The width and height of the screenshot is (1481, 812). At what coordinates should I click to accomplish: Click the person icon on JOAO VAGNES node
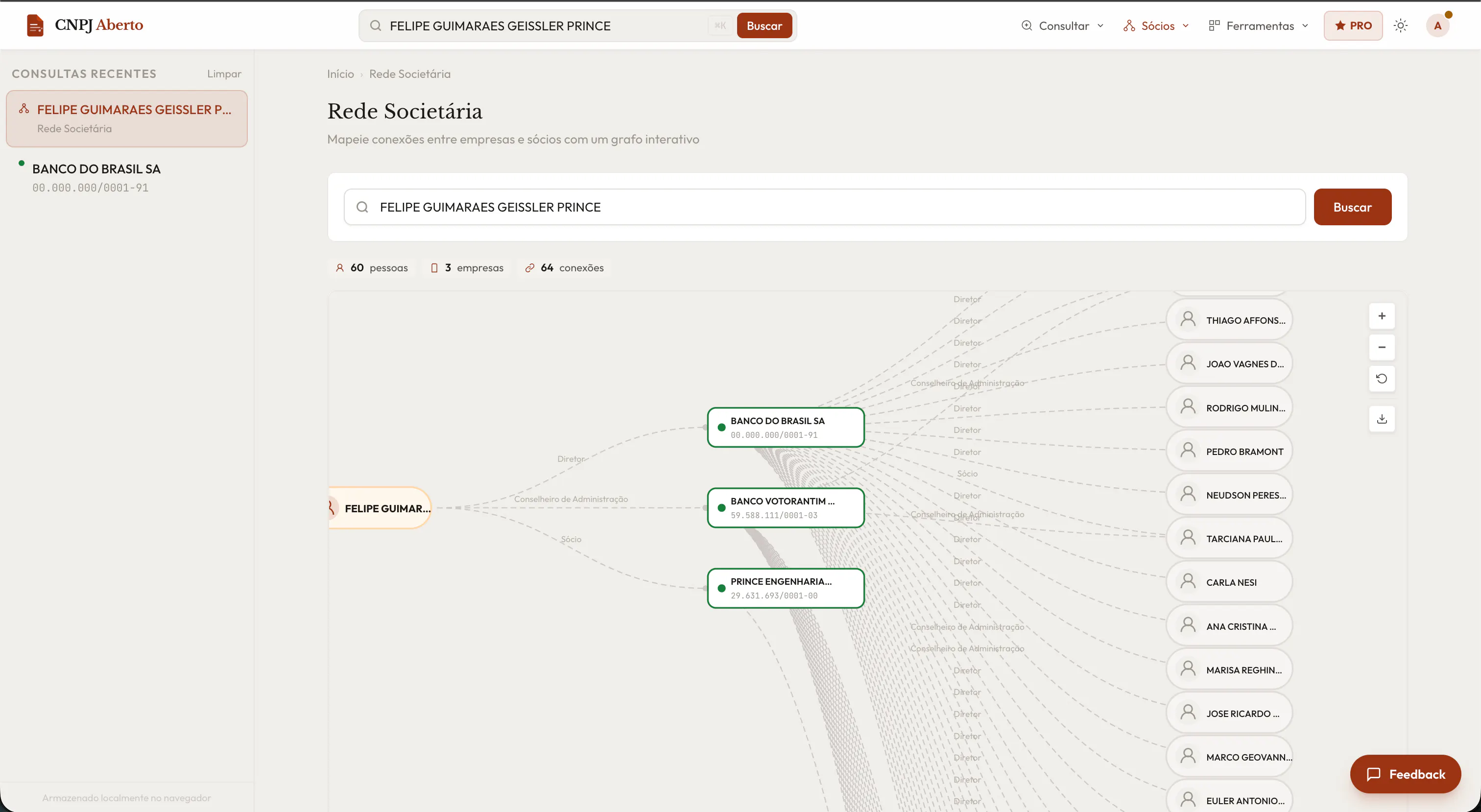(1188, 363)
